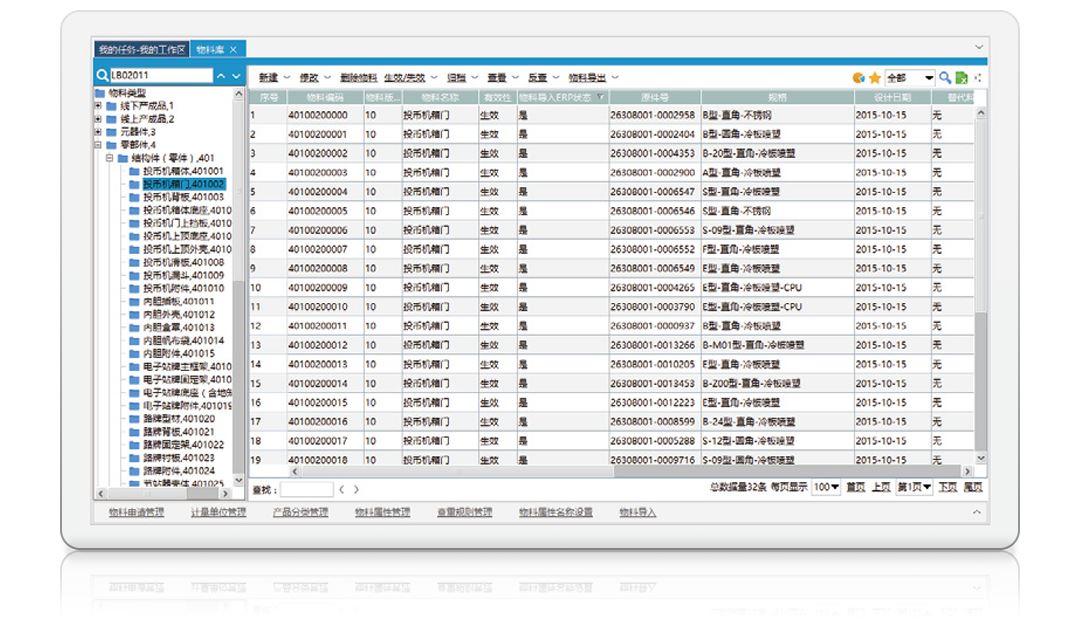The height and width of the screenshot is (620, 1080).
Task: Close the 物料库 tab
Action: [x=233, y=49]
